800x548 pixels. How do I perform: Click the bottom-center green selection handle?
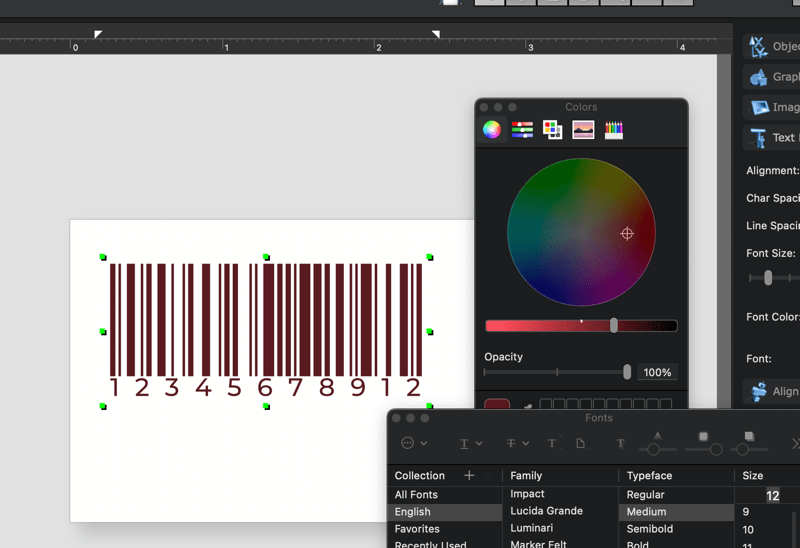click(x=266, y=406)
